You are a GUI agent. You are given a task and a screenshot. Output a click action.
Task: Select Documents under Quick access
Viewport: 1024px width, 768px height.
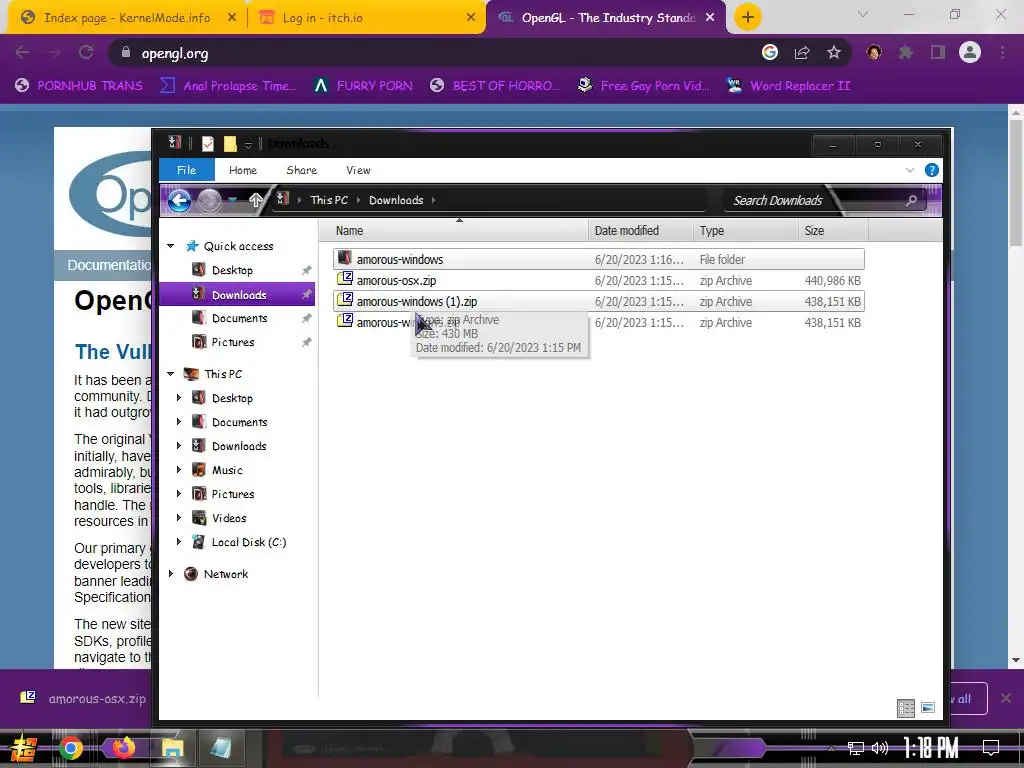coord(238,318)
